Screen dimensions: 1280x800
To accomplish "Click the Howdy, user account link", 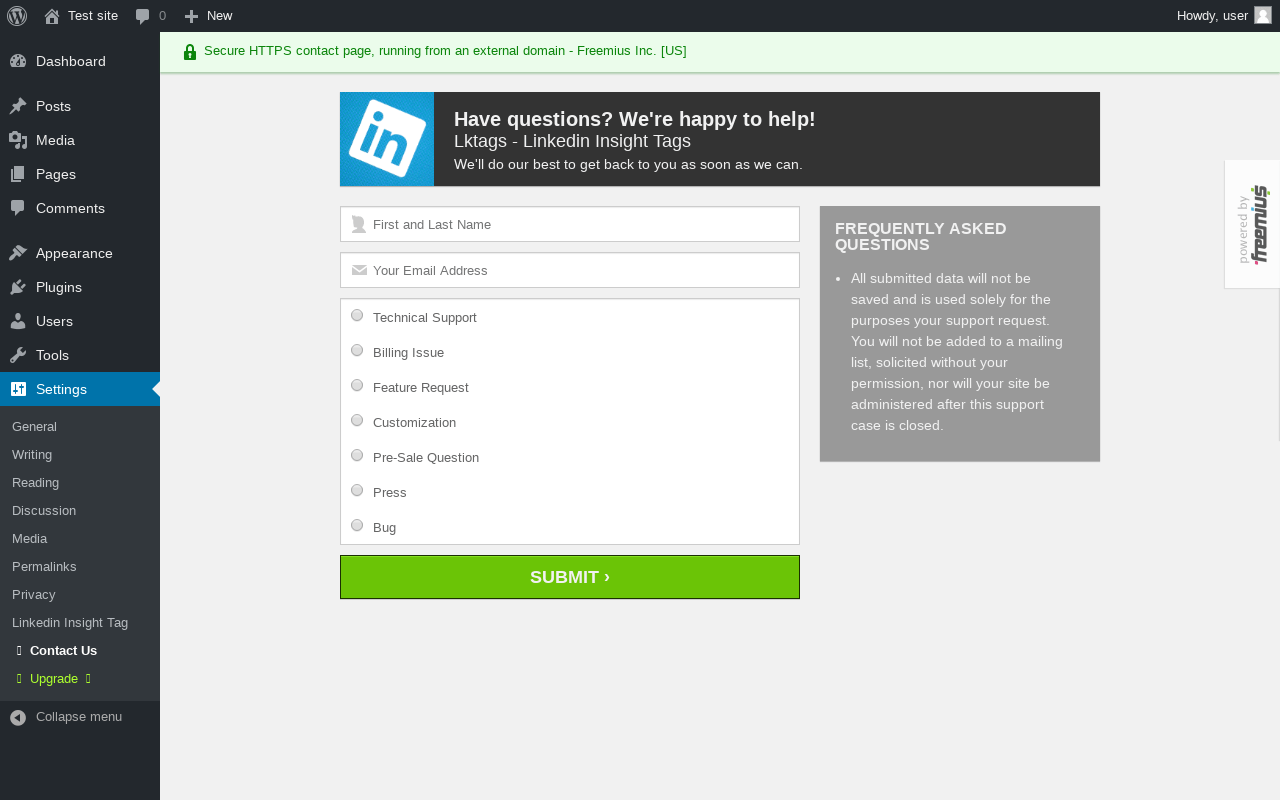I will [x=1212, y=15].
